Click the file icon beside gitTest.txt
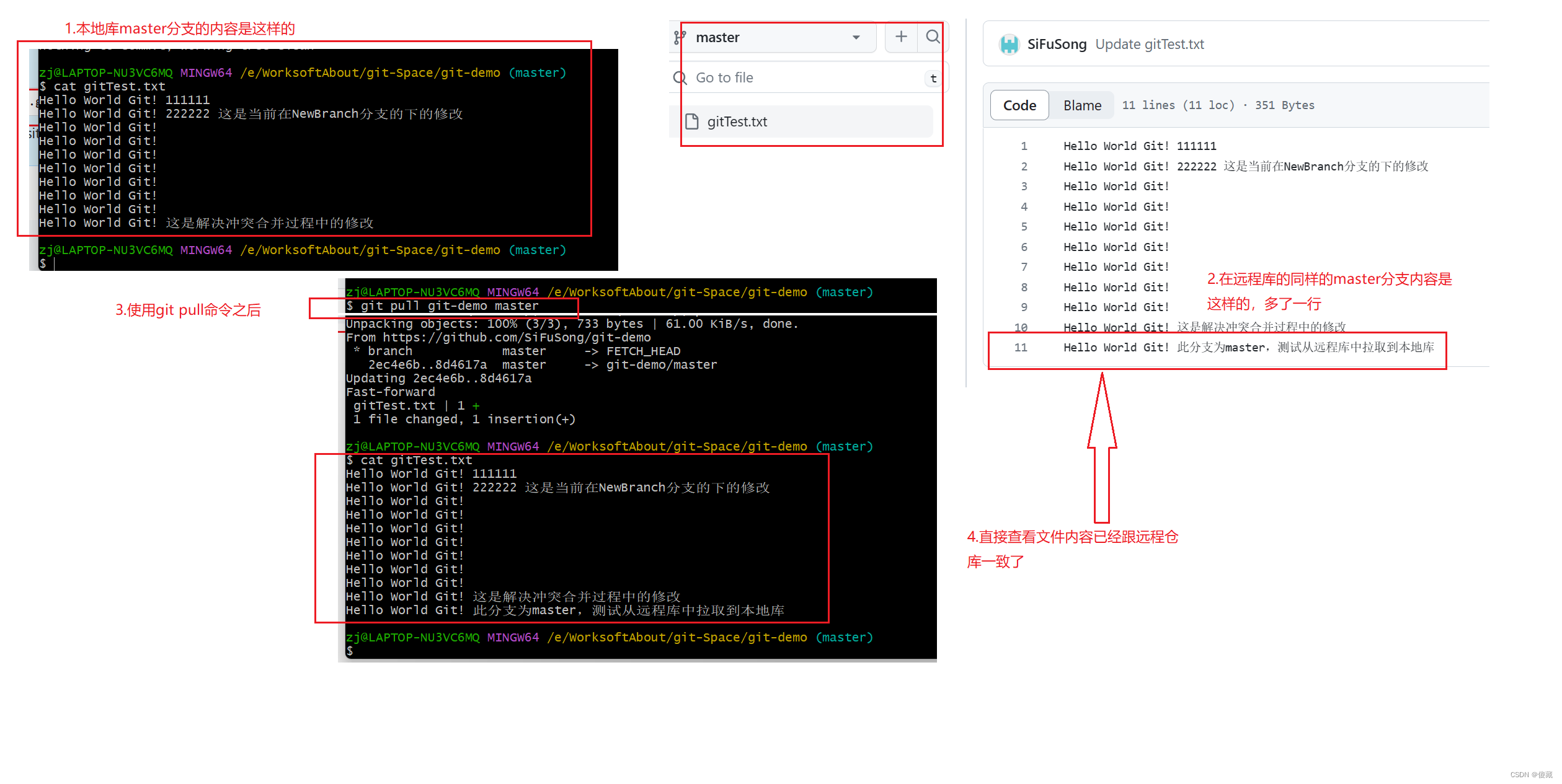The height and width of the screenshot is (784, 1562). pyautogui.click(x=692, y=121)
